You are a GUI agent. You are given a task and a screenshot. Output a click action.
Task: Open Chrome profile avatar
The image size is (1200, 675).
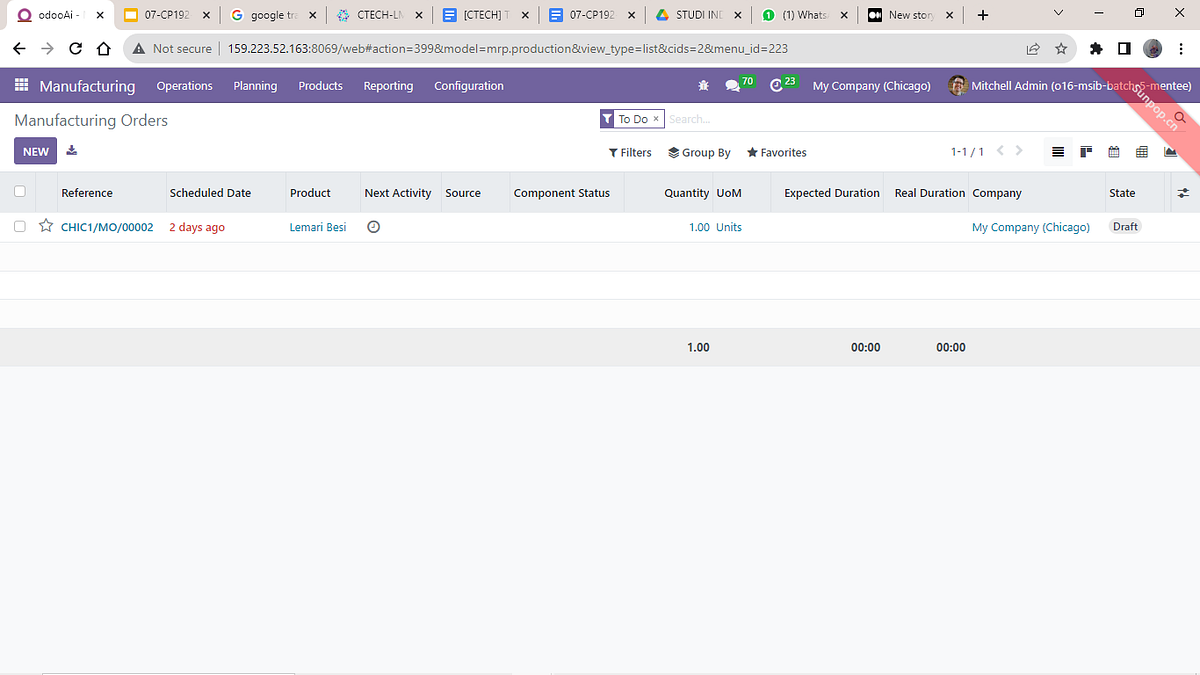1153,48
